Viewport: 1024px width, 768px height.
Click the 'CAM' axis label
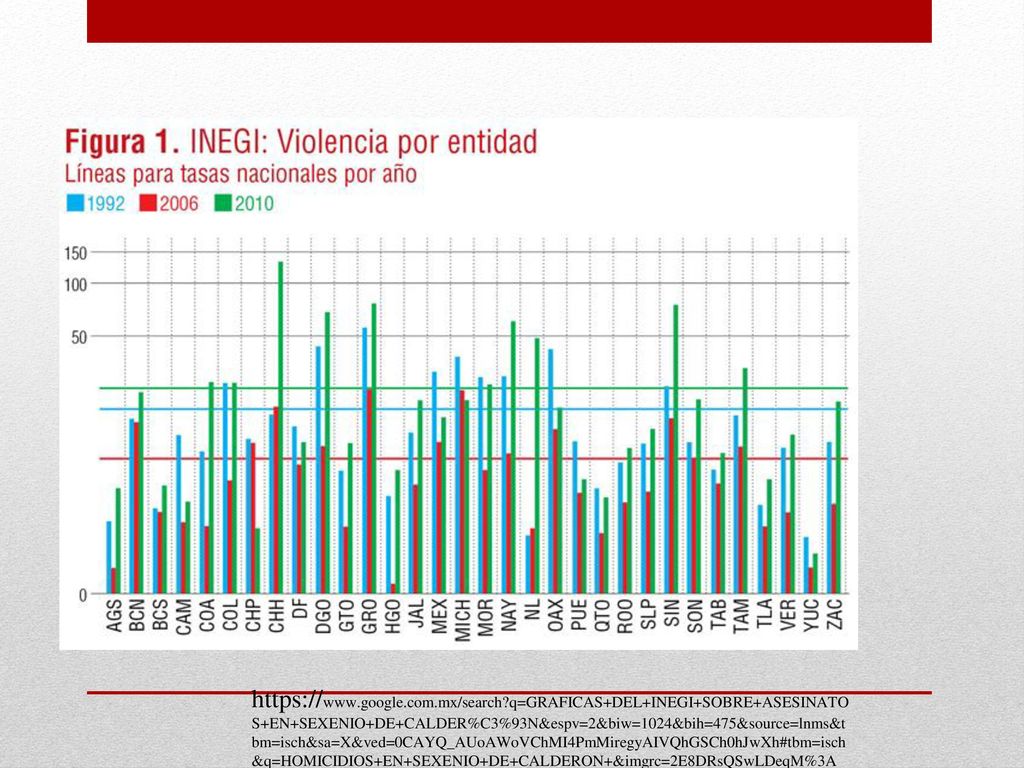pyautogui.click(x=184, y=616)
